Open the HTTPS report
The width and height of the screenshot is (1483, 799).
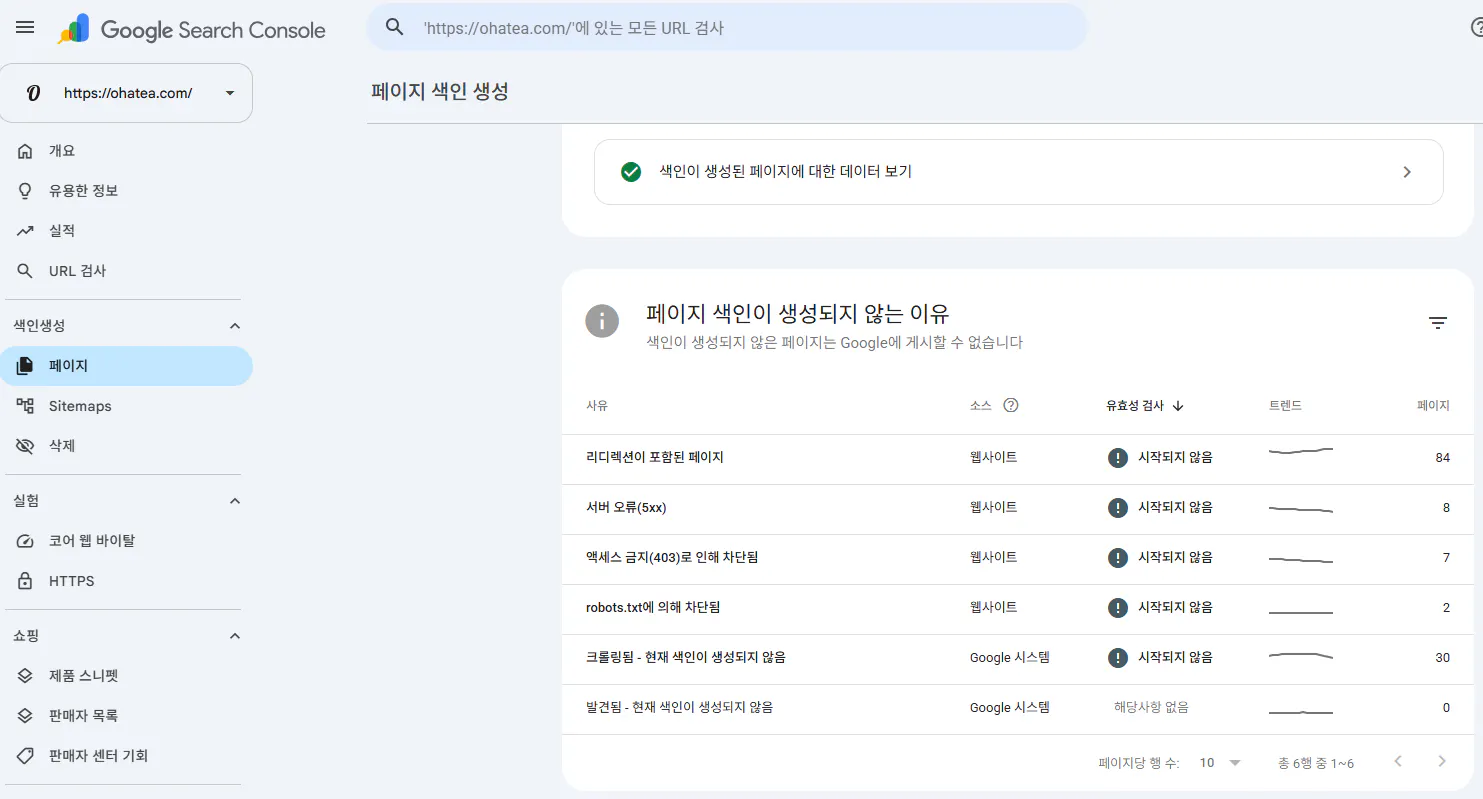pyautogui.click(x=126, y=581)
